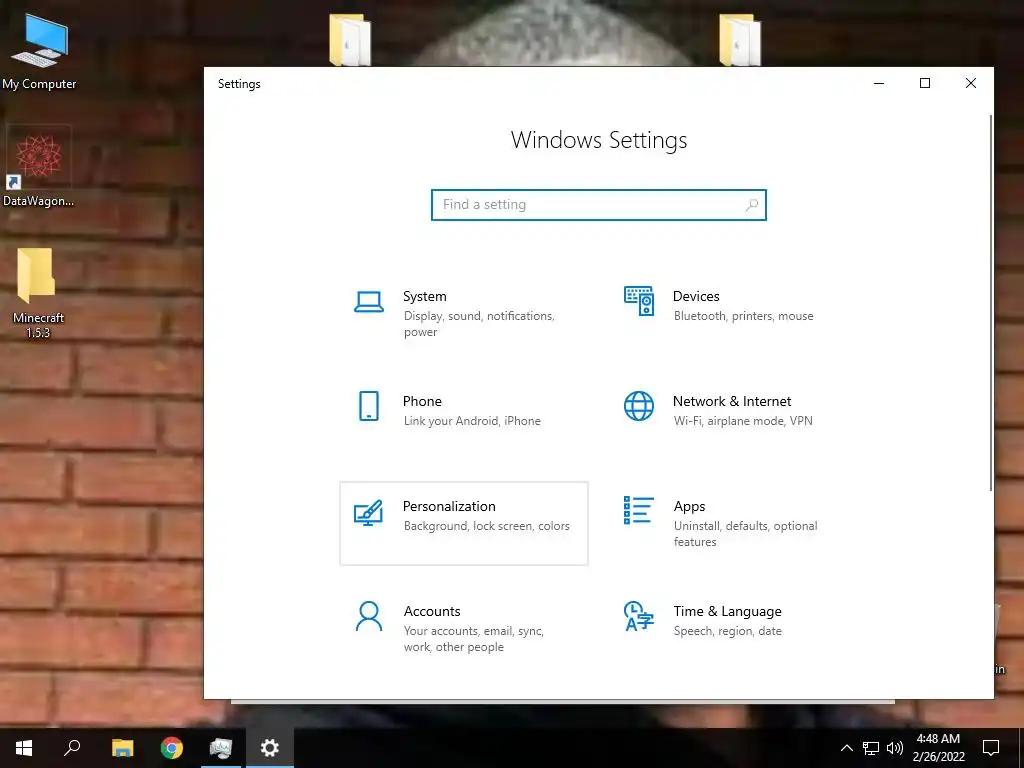This screenshot has width=1024, height=768.
Task: Open the Devices keyboard-speaker icon
Action: point(639,301)
